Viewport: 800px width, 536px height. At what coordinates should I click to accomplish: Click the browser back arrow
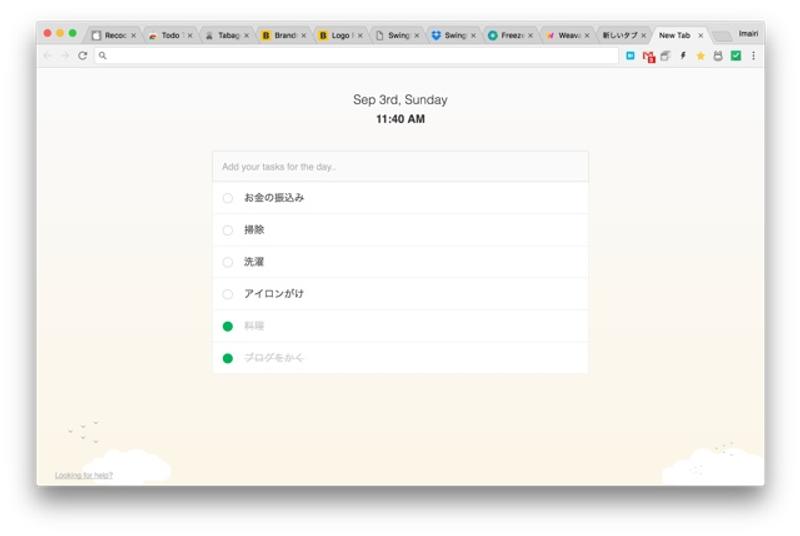pyautogui.click(x=47, y=56)
